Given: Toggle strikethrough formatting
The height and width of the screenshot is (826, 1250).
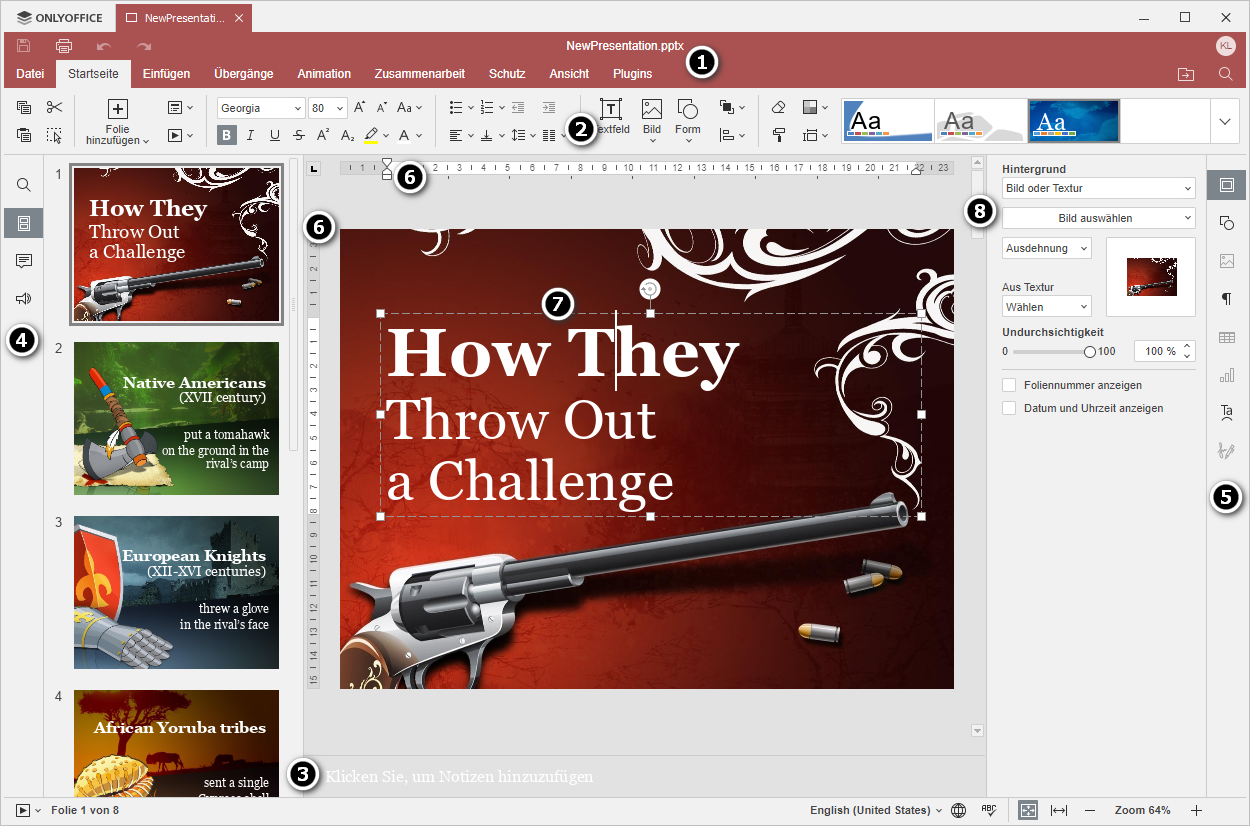Looking at the screenshot, I should pos(299,135).
